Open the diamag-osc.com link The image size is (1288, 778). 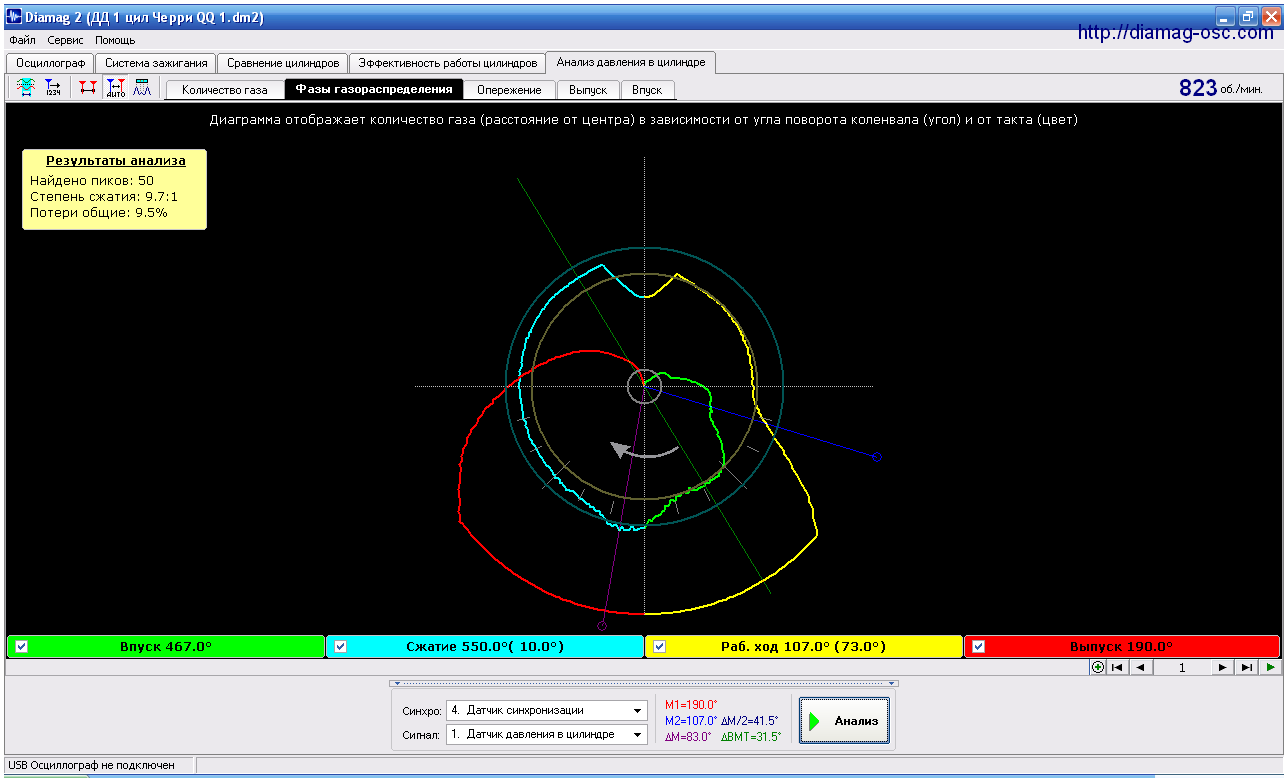(1176, 33)
